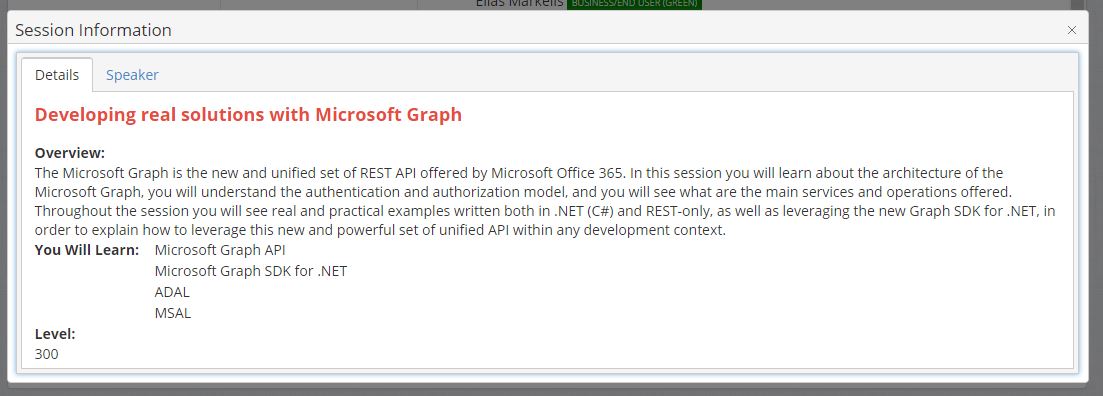This screenshot has height=396, width=1103.
Task: Switch to the Speaker tab
Action: point(132,75)
